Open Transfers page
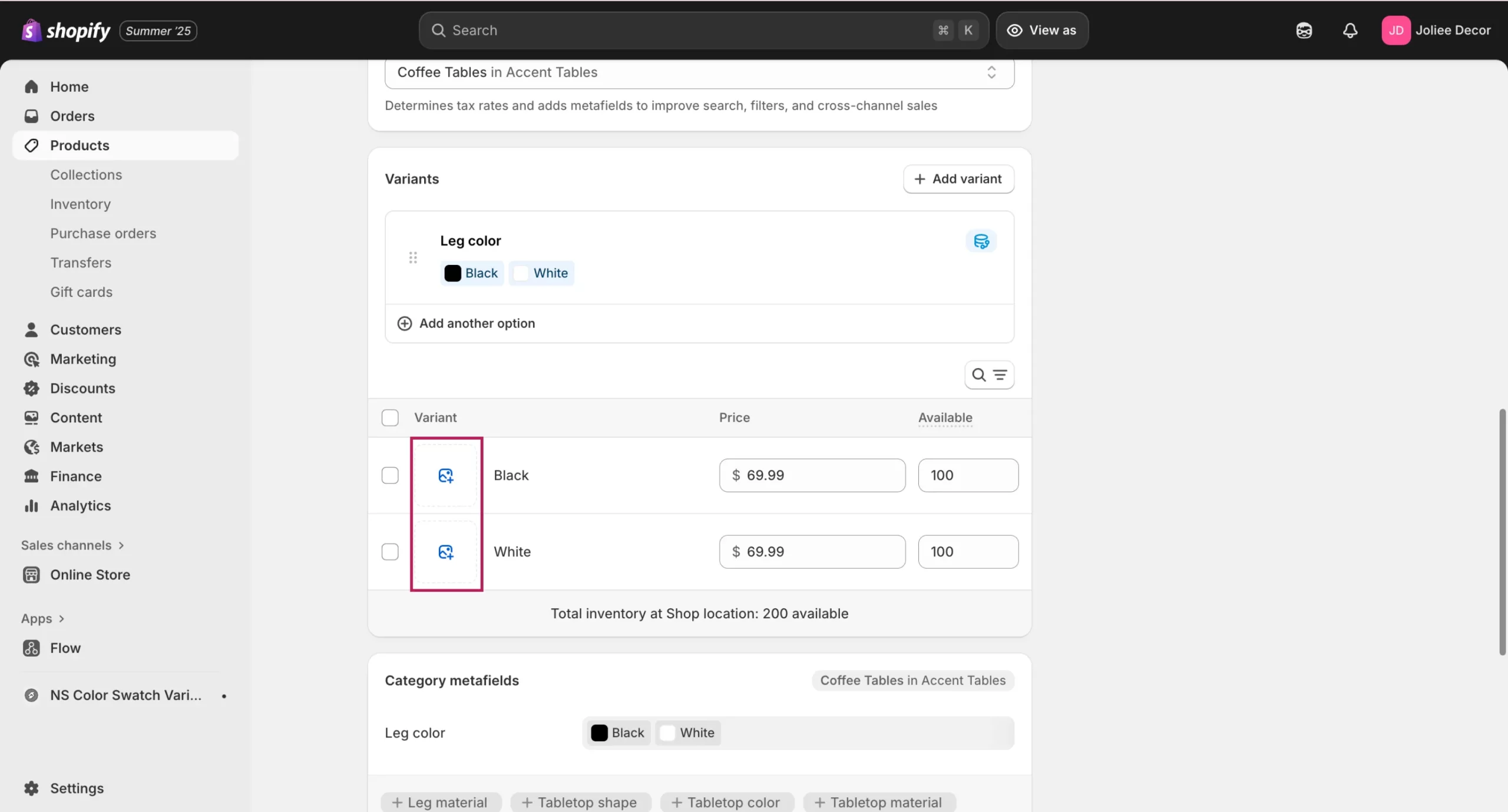 pos(81,263)
